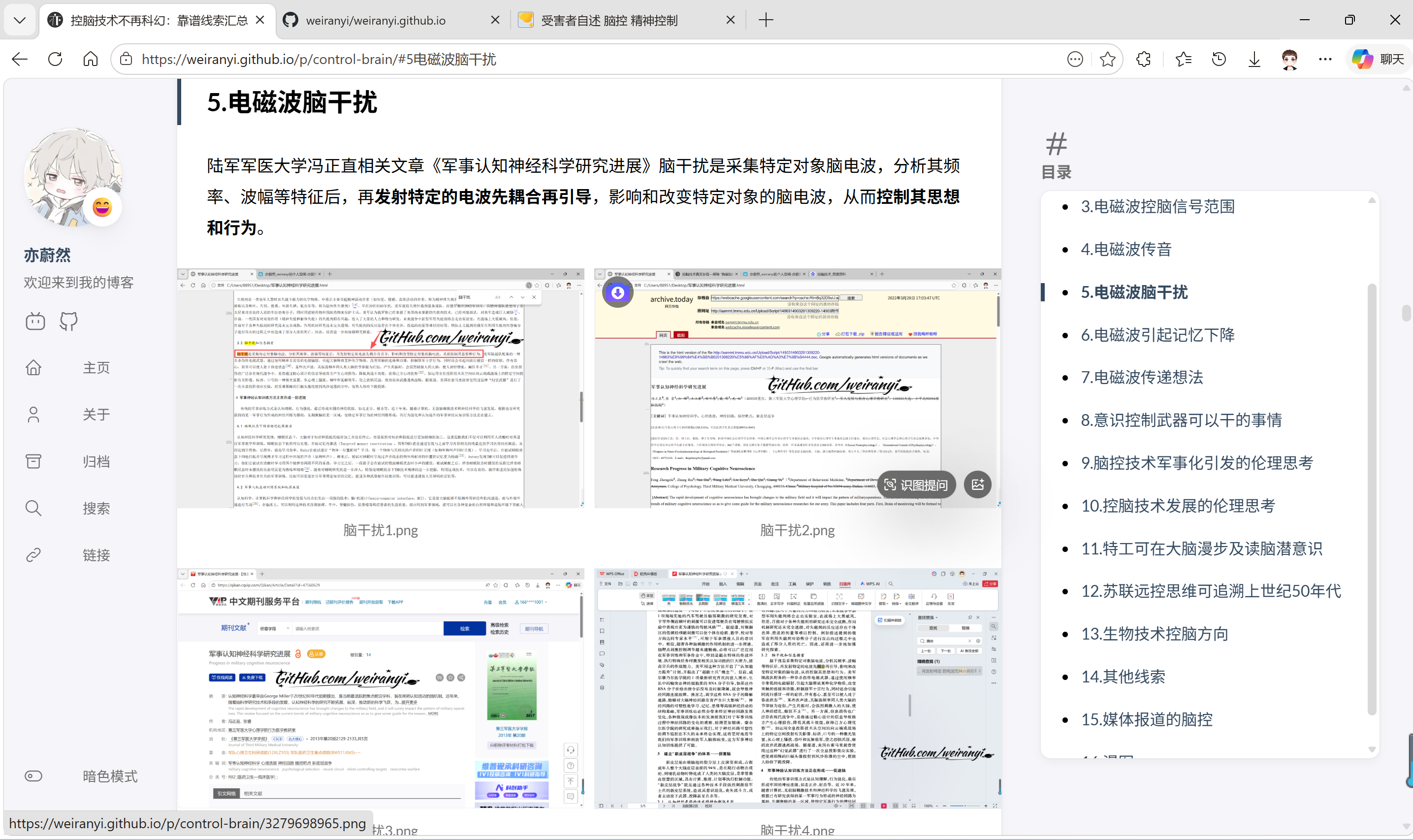Click the purple download overlay icon

coord(617,292)
